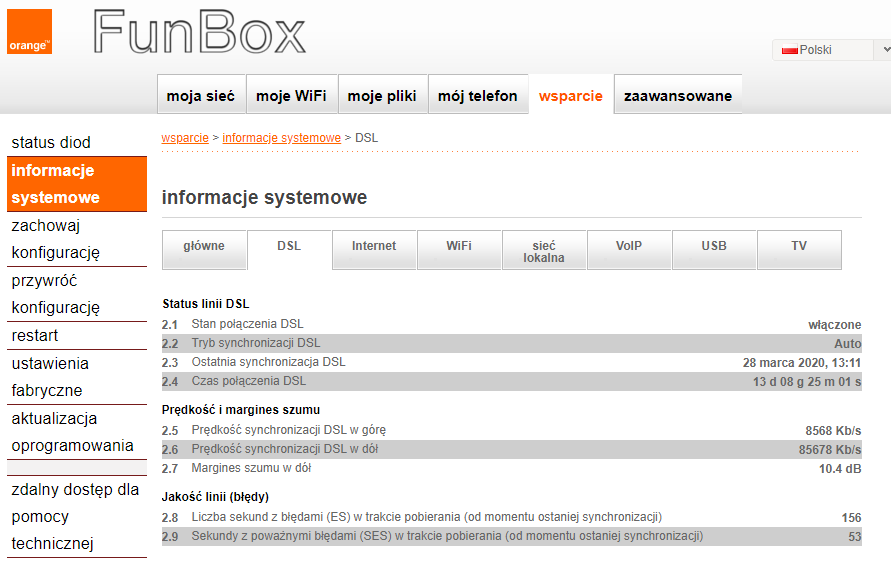
Task: Go to moje WiFi section
Action: click(291, 96)
